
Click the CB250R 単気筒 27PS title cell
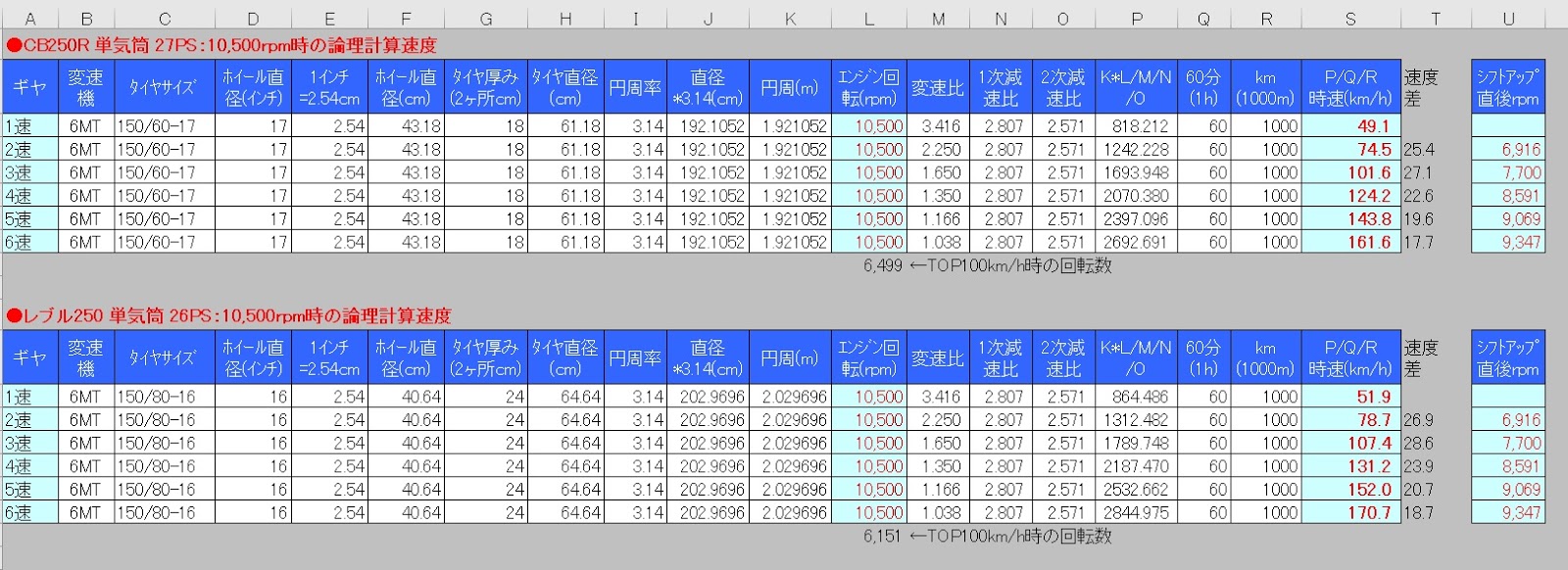point(221,45)
